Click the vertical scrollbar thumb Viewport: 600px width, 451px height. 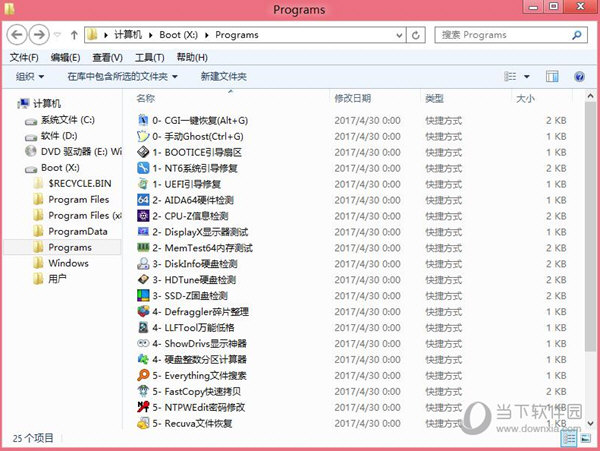[590, 226]
